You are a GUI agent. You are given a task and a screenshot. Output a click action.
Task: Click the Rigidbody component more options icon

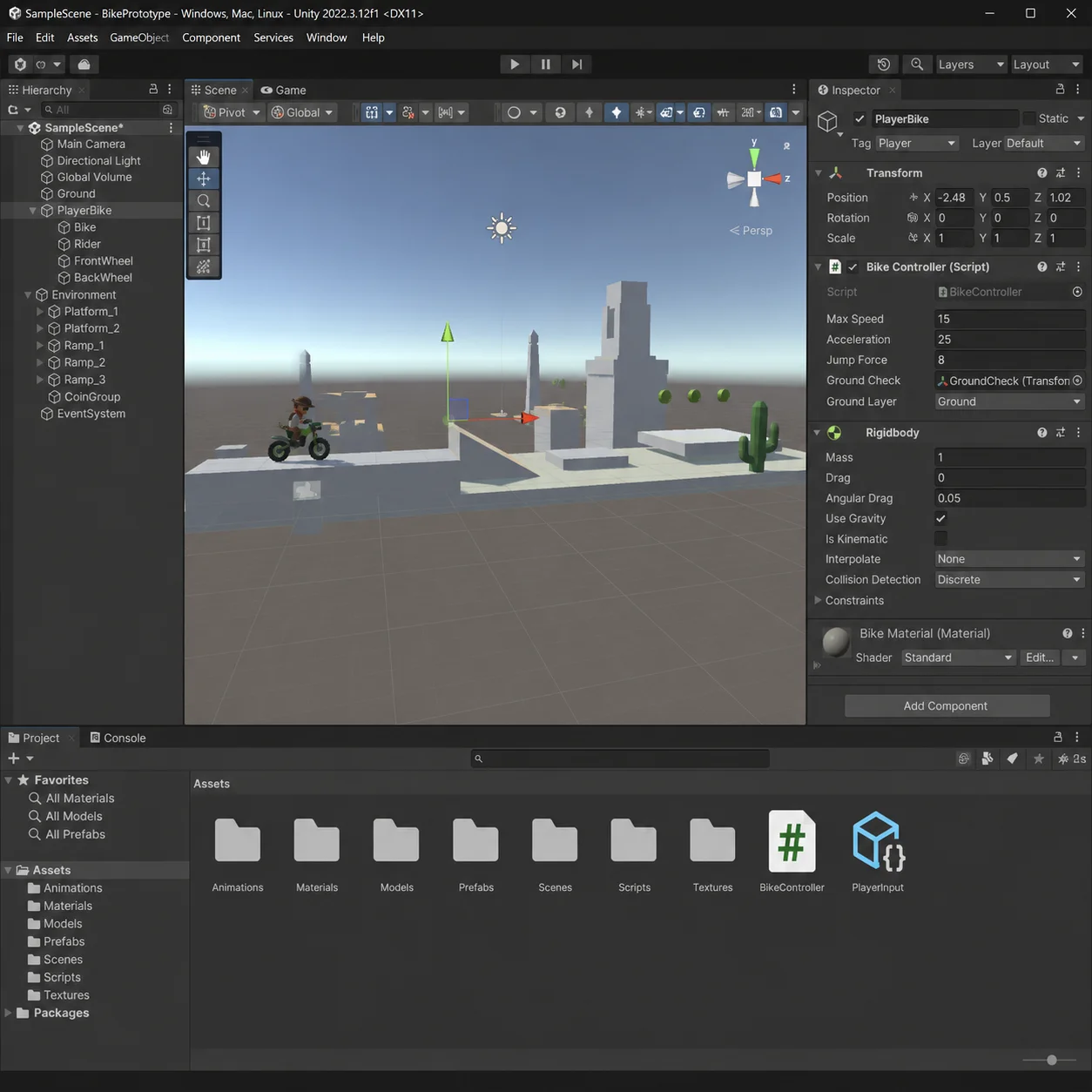coord(1079,433)
